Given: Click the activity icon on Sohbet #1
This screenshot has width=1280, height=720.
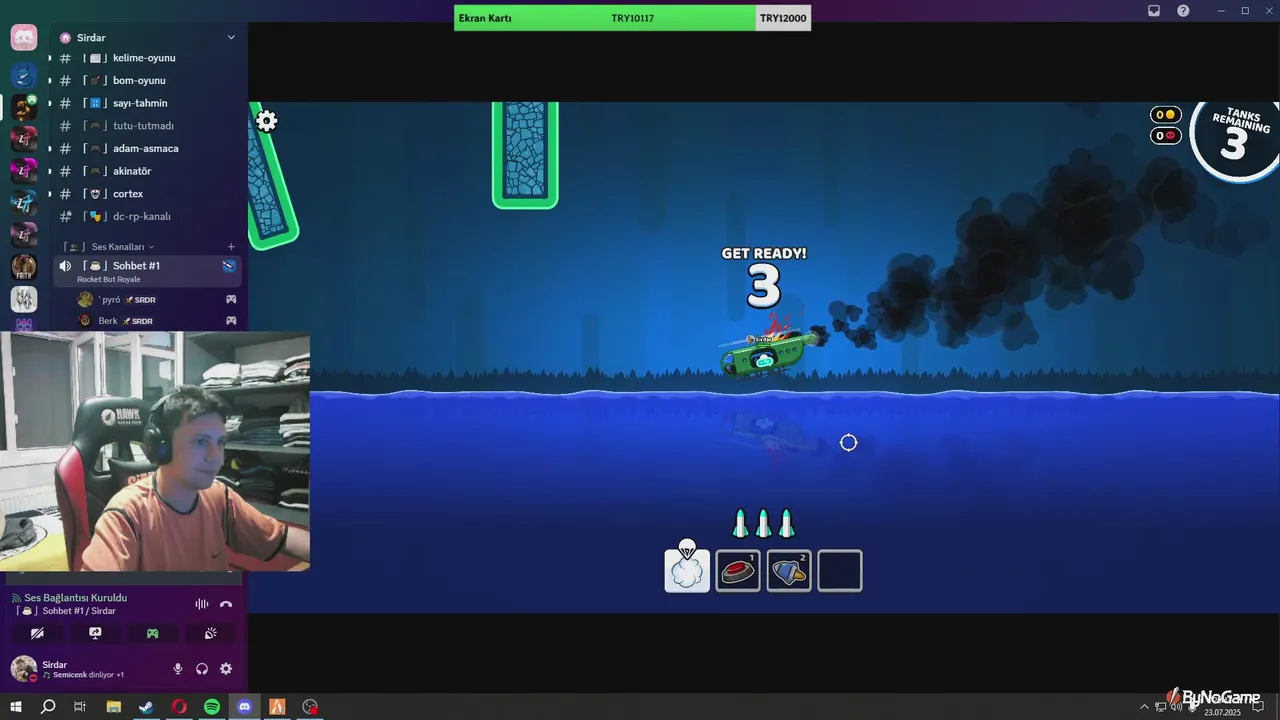Looking at the screenshot, I should [229, 265].
